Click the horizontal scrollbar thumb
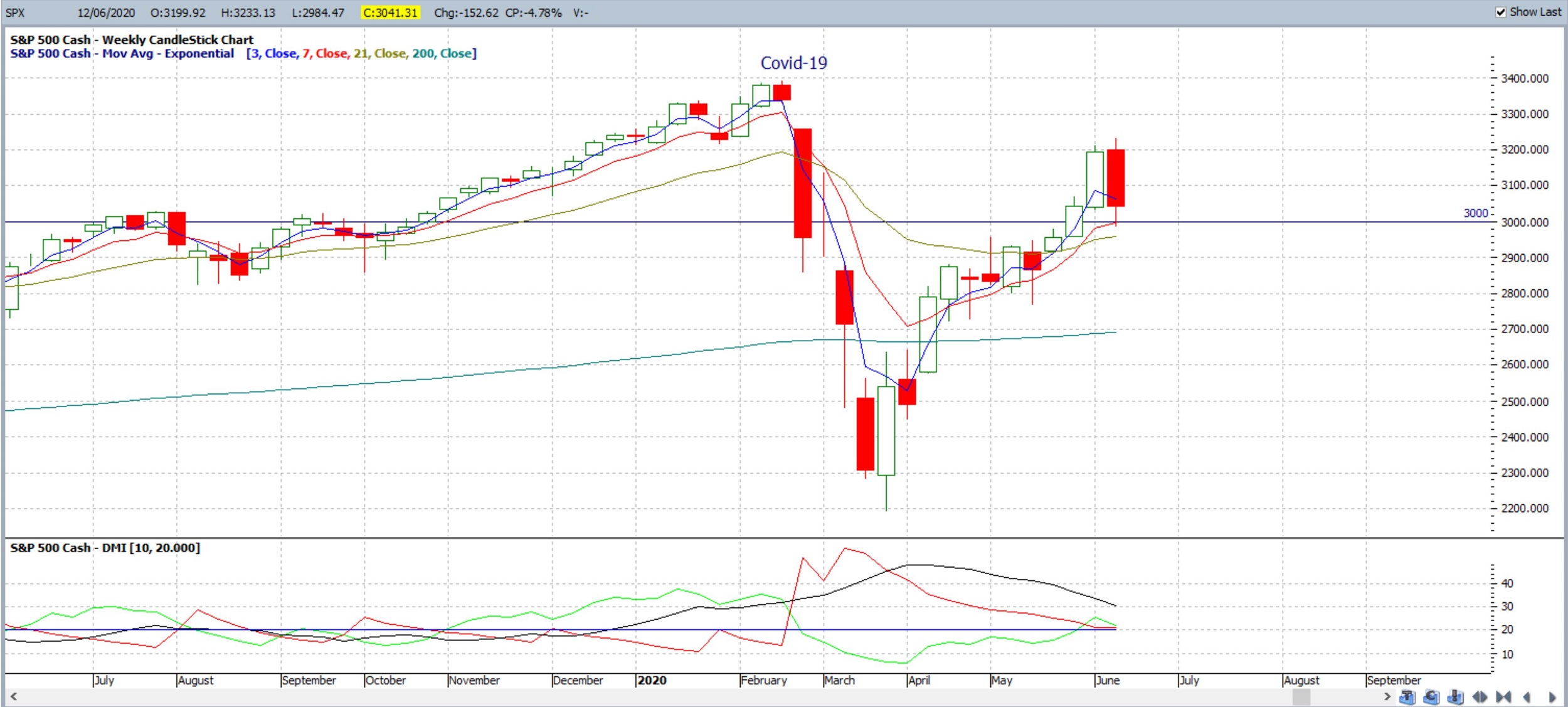This screenshot has height=707, width=1568. (x=1301, y=697)
